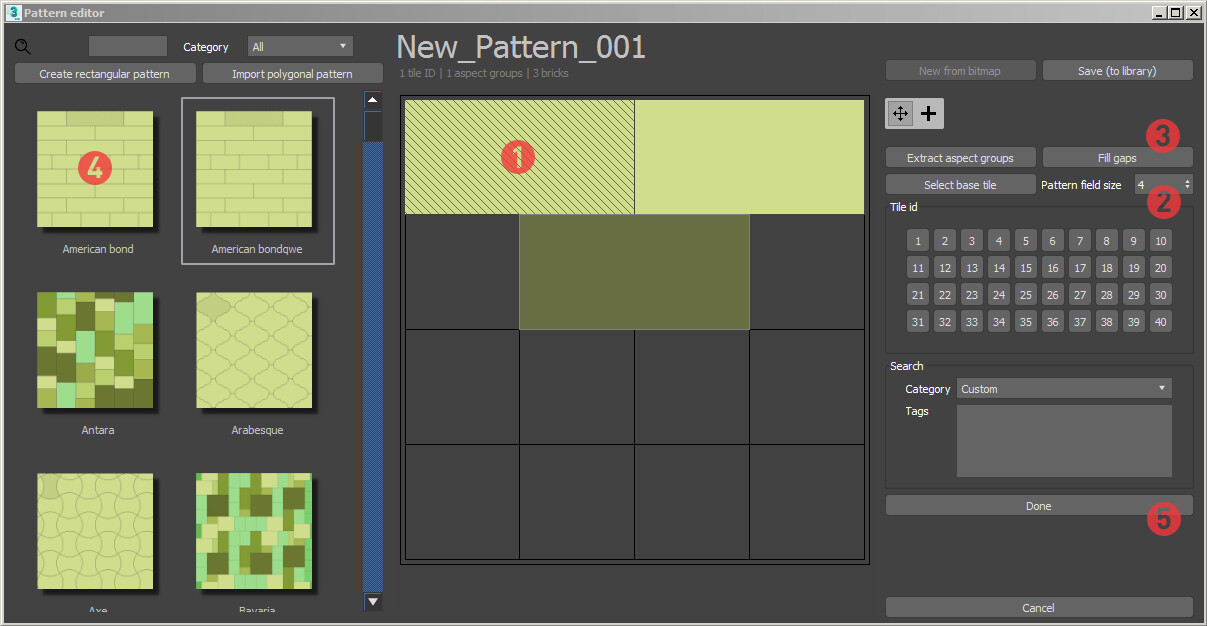
Task: Click scroll up arrow in pattern library
Action: click(373, 100)
